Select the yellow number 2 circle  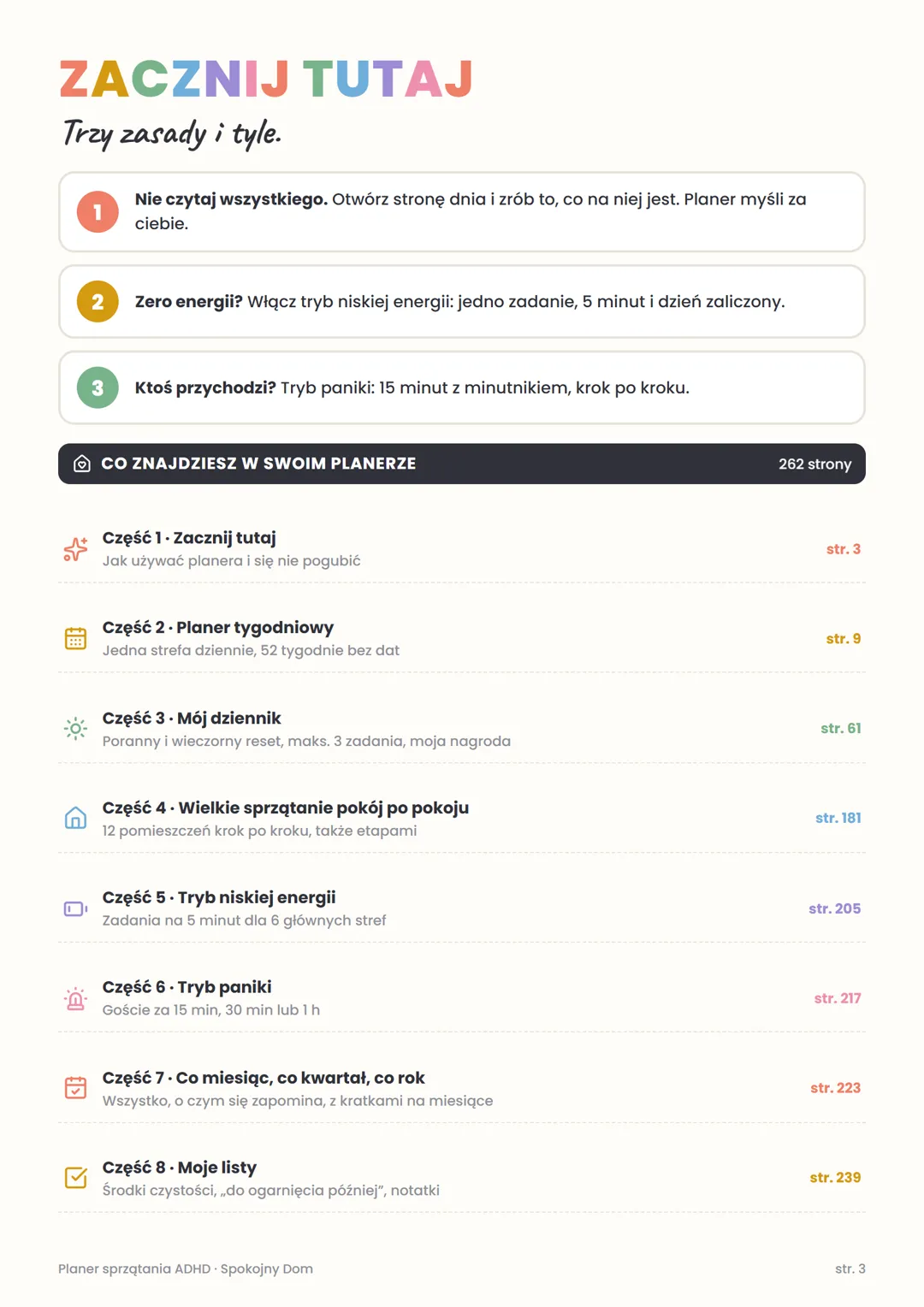98,302
